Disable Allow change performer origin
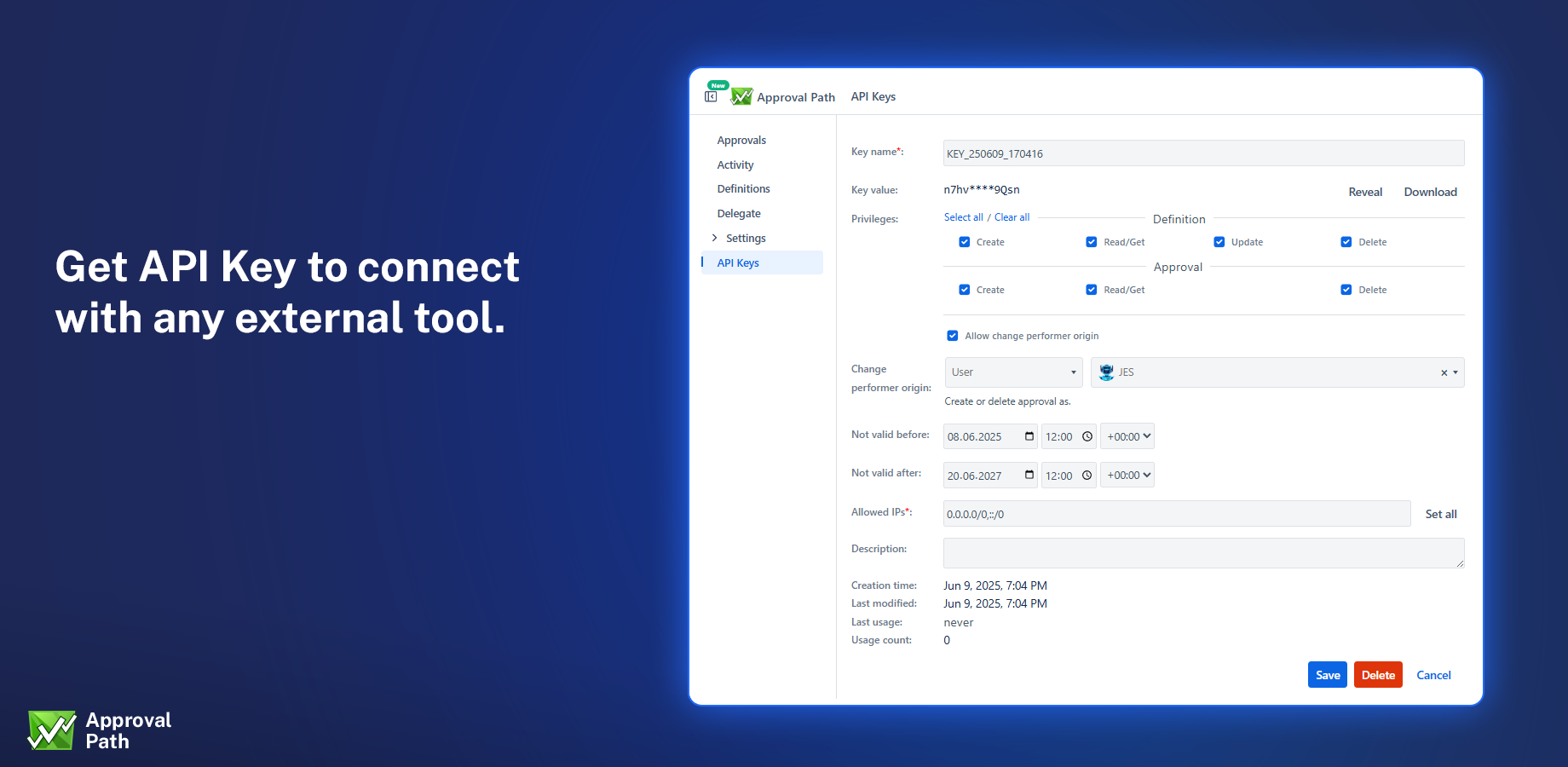This screenshot has height=767, width=1568. pos(953,336)
